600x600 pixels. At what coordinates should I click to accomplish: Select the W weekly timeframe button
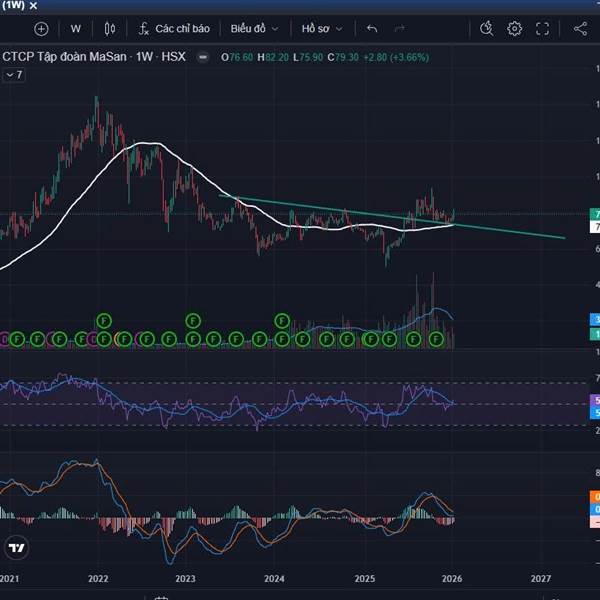pyautogui.click(x=75, y=29)
